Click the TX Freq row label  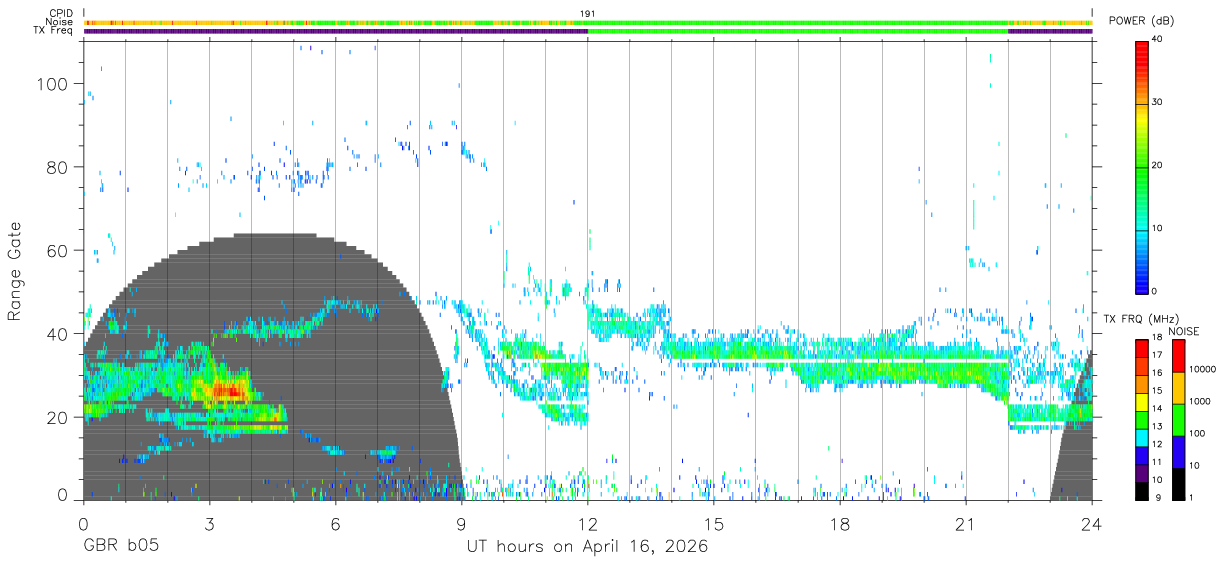[54, 31]
